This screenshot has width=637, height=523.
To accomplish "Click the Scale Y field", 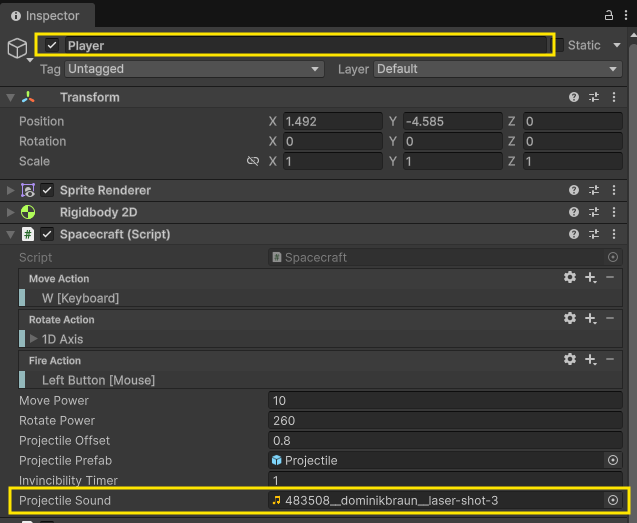I will click(453, 161).
